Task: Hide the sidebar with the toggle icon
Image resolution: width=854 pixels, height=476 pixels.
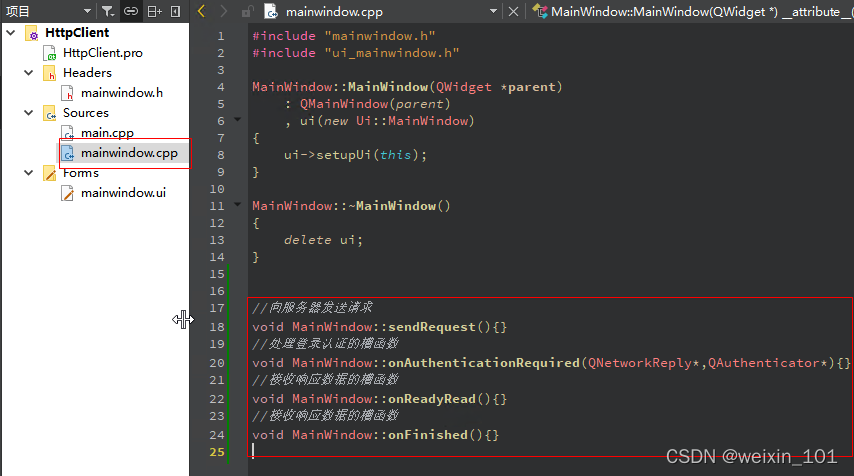Action: (x=175, y=11)
